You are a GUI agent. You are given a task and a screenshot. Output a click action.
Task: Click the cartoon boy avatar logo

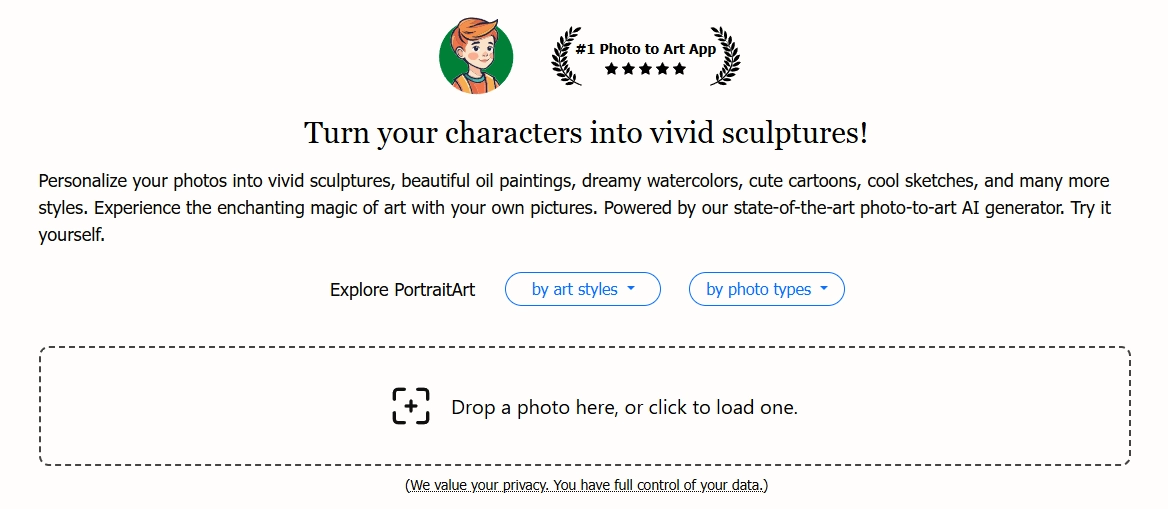476,57
